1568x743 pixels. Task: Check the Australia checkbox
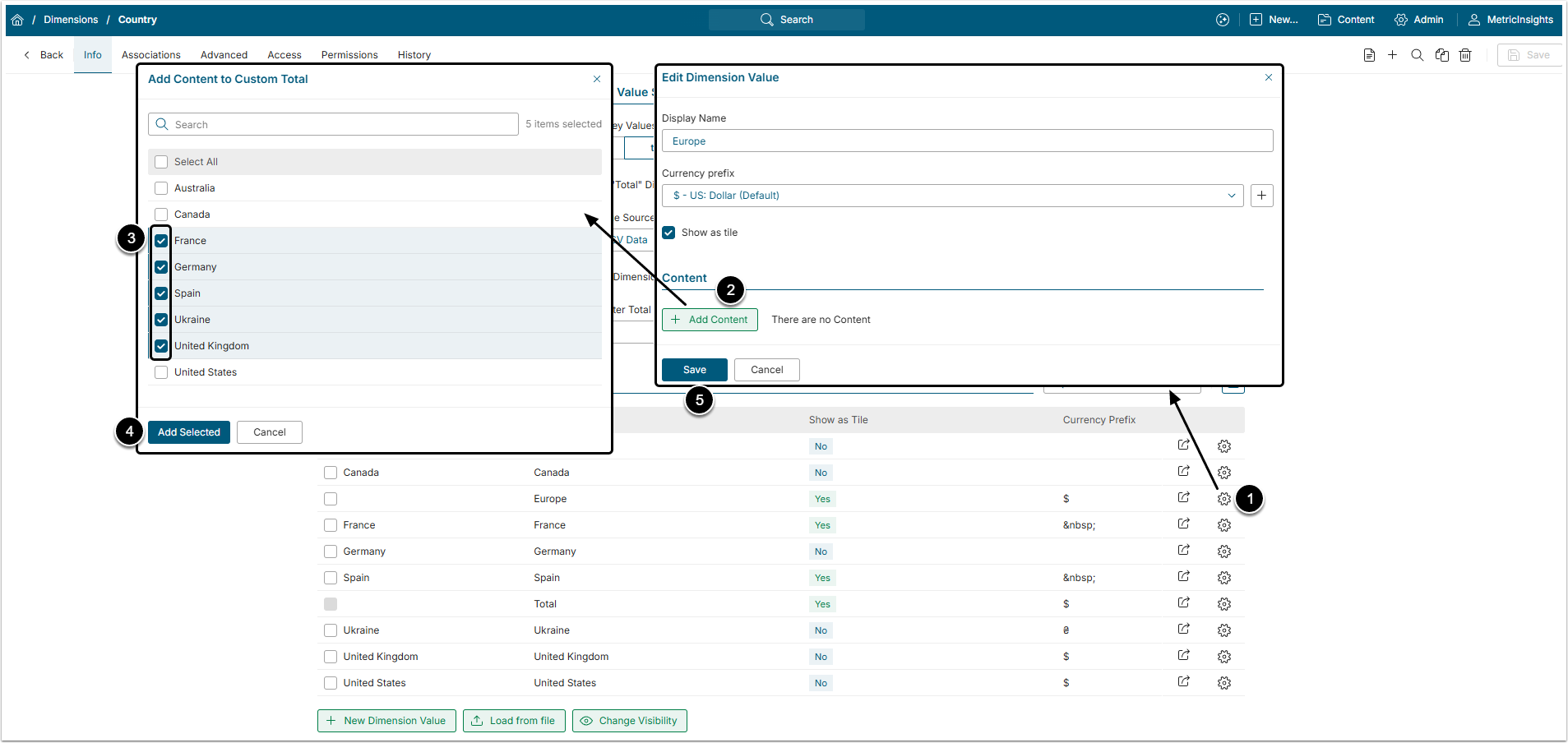click(161, 188)
